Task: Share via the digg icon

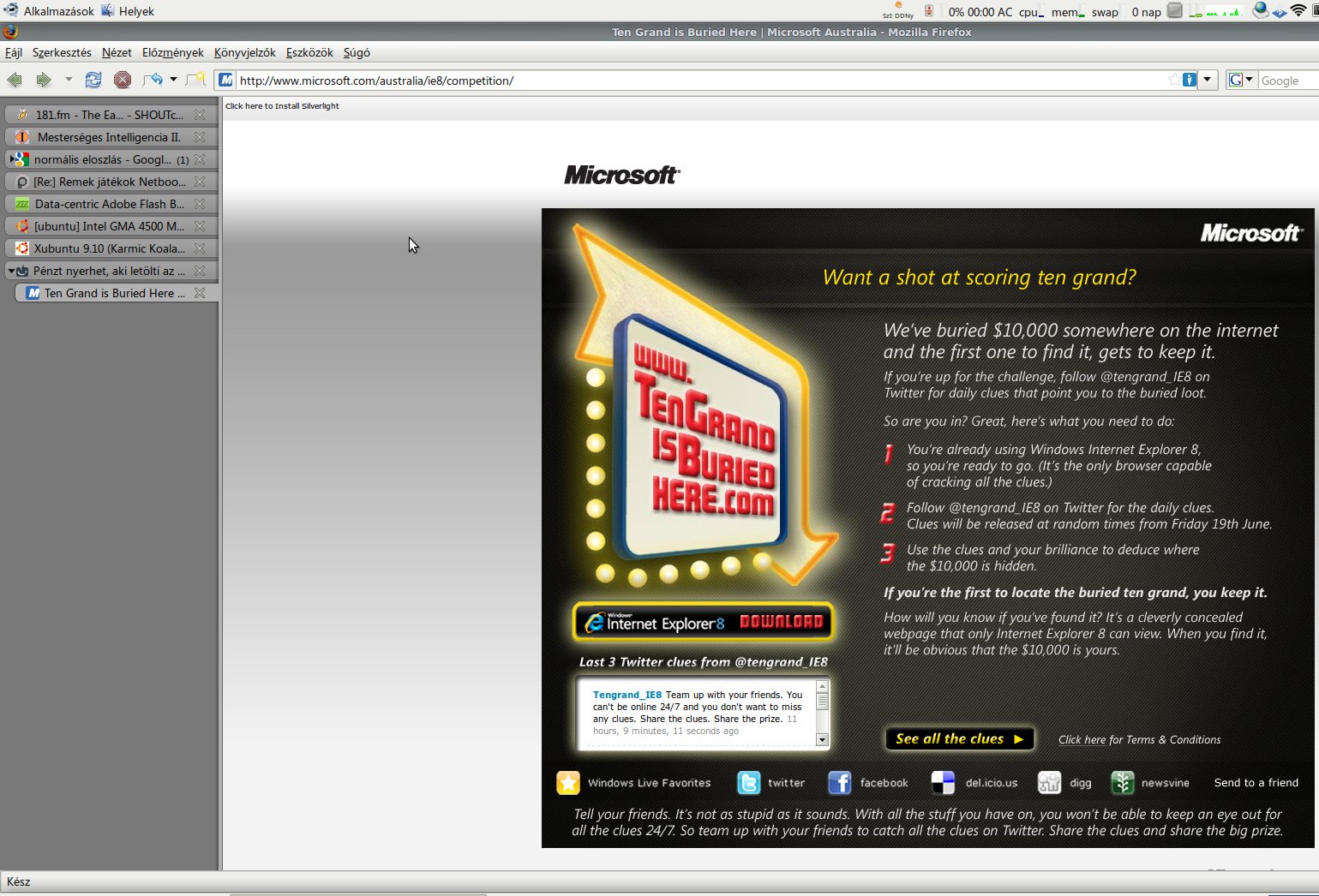Action: (1049, 782)
